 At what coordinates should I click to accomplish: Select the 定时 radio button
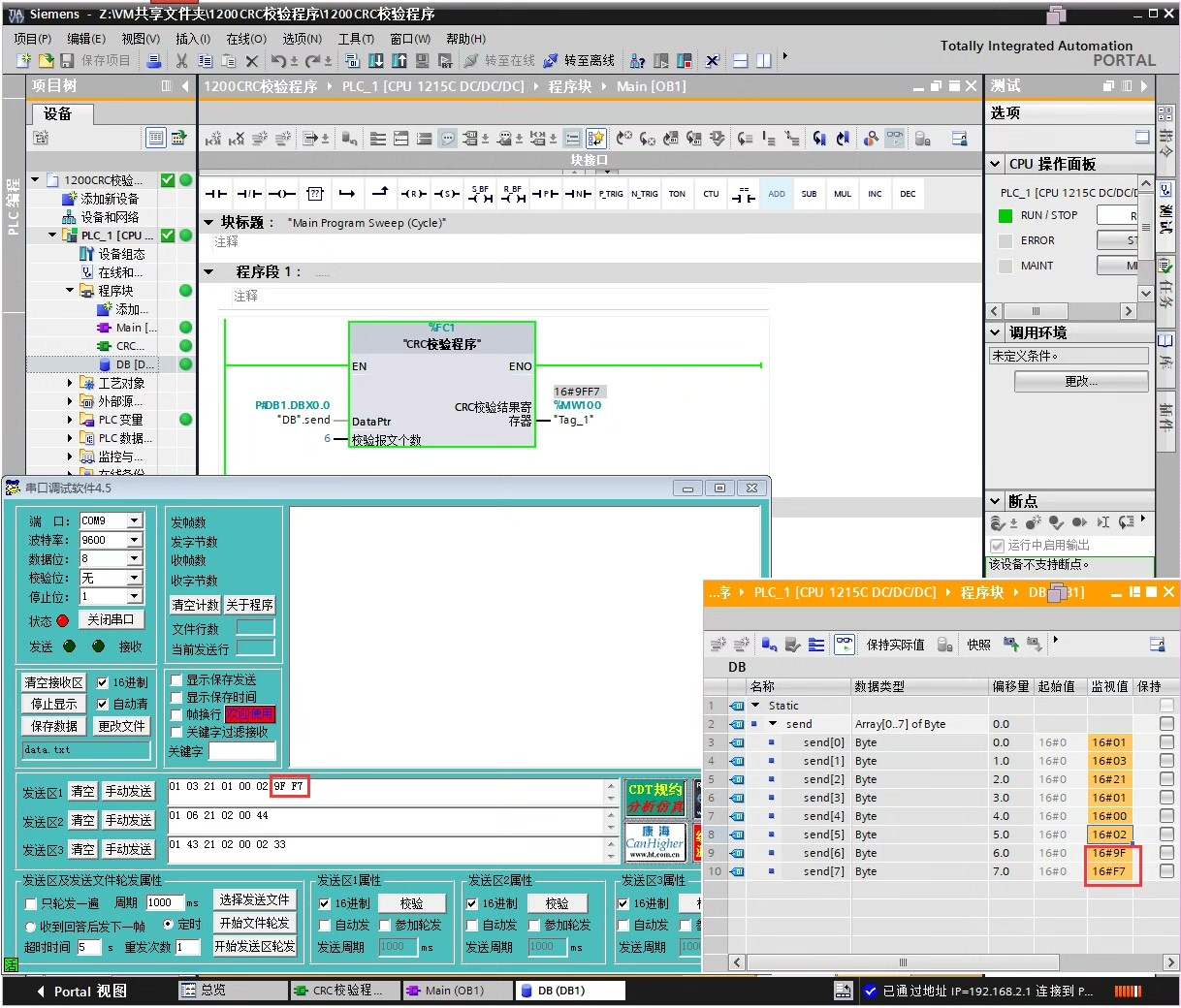(169, 924)
